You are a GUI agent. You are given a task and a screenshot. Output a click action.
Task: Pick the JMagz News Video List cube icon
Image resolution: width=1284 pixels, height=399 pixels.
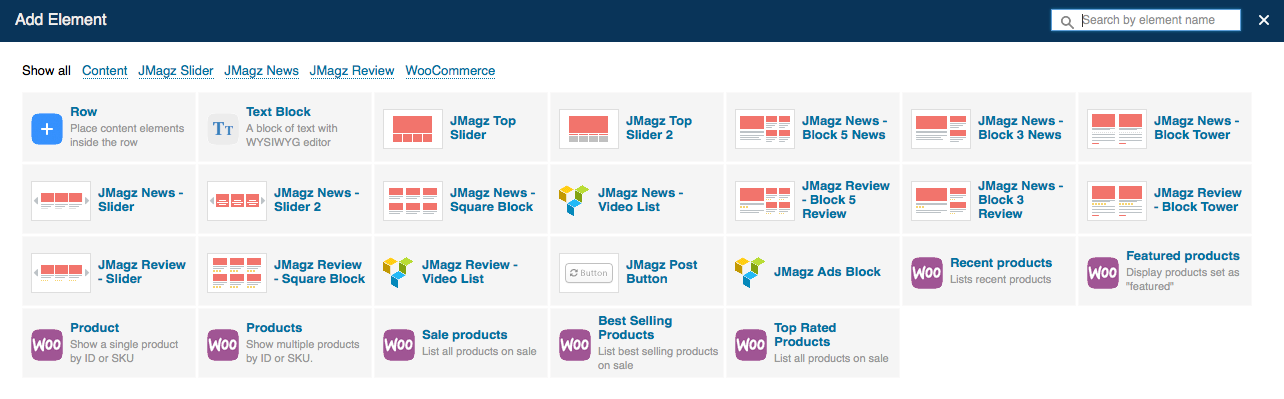[575, 201]
